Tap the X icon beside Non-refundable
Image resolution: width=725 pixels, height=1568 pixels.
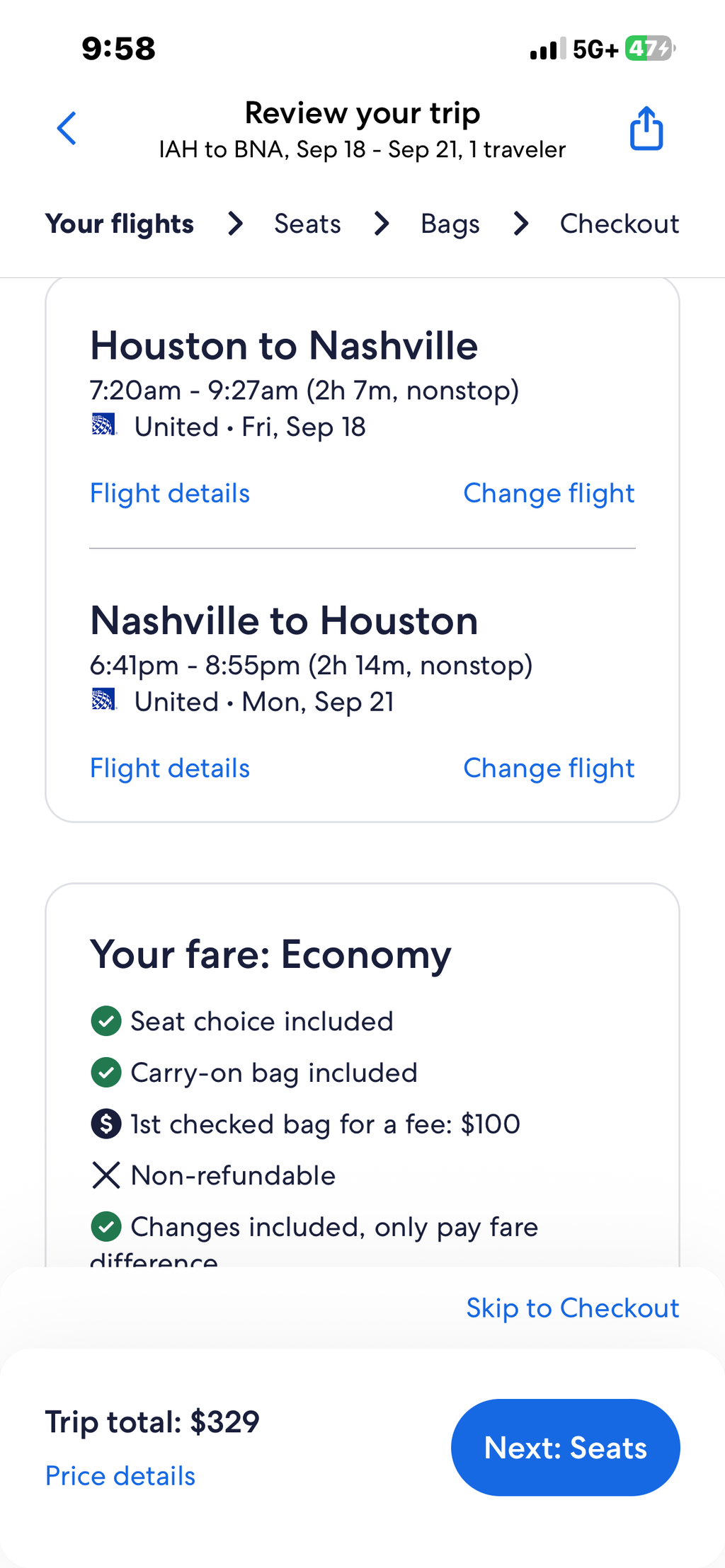tap(106, 1175)
